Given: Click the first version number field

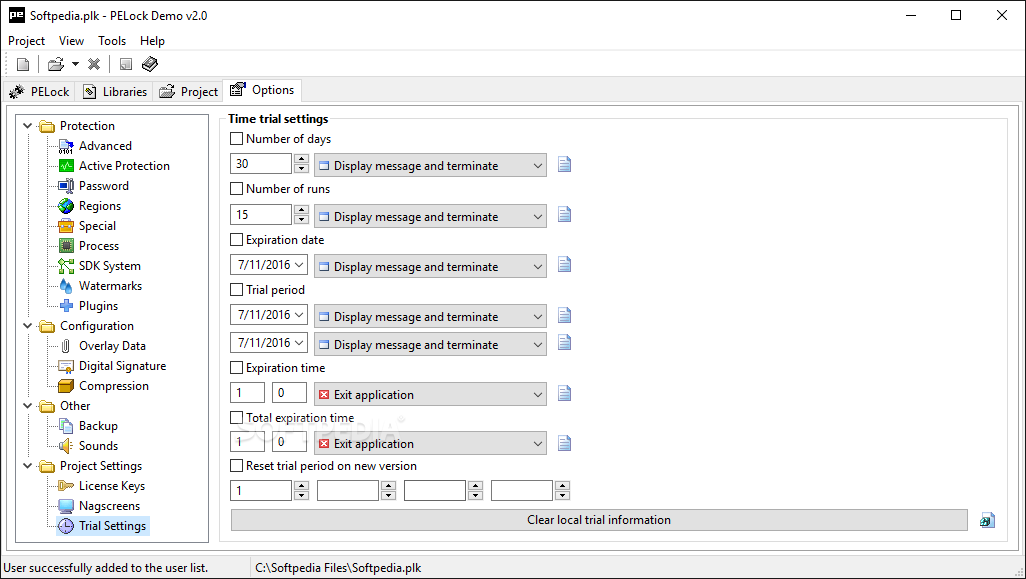Looking at the screenshot, I should [261, 491].
